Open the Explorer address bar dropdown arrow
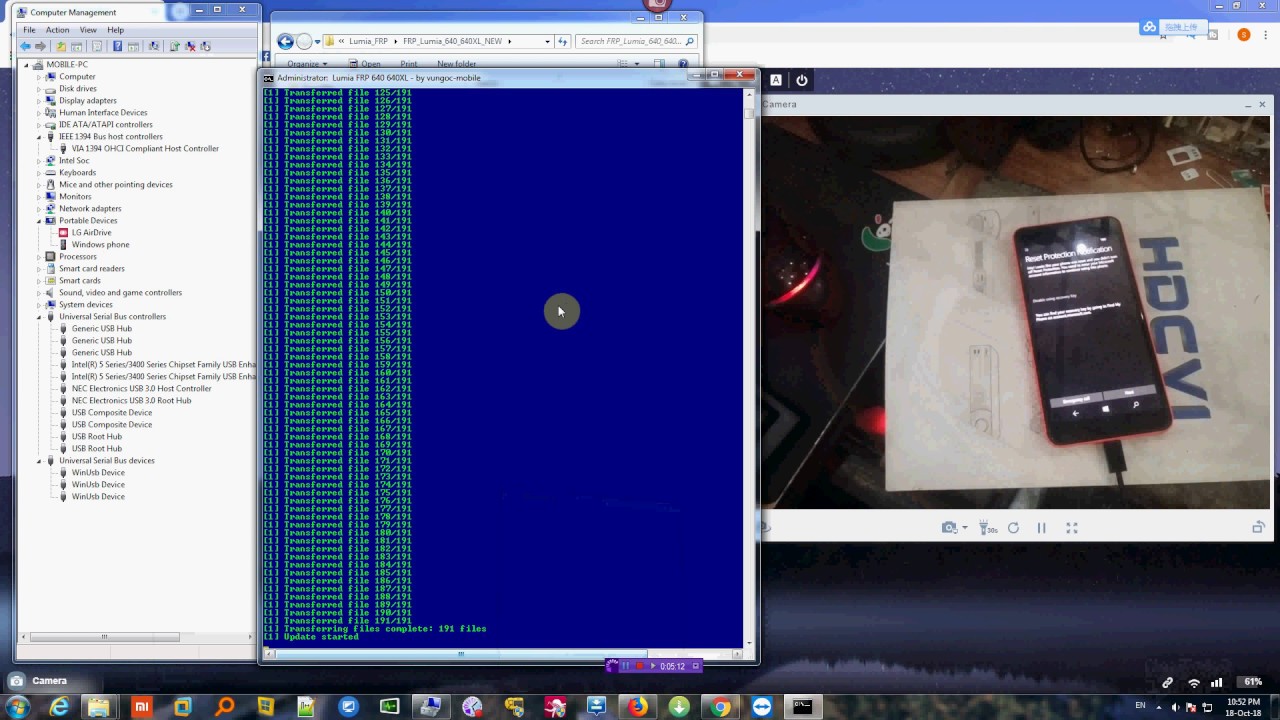The width and height of the screenshot is (1280, 720). tap(547, 41)
